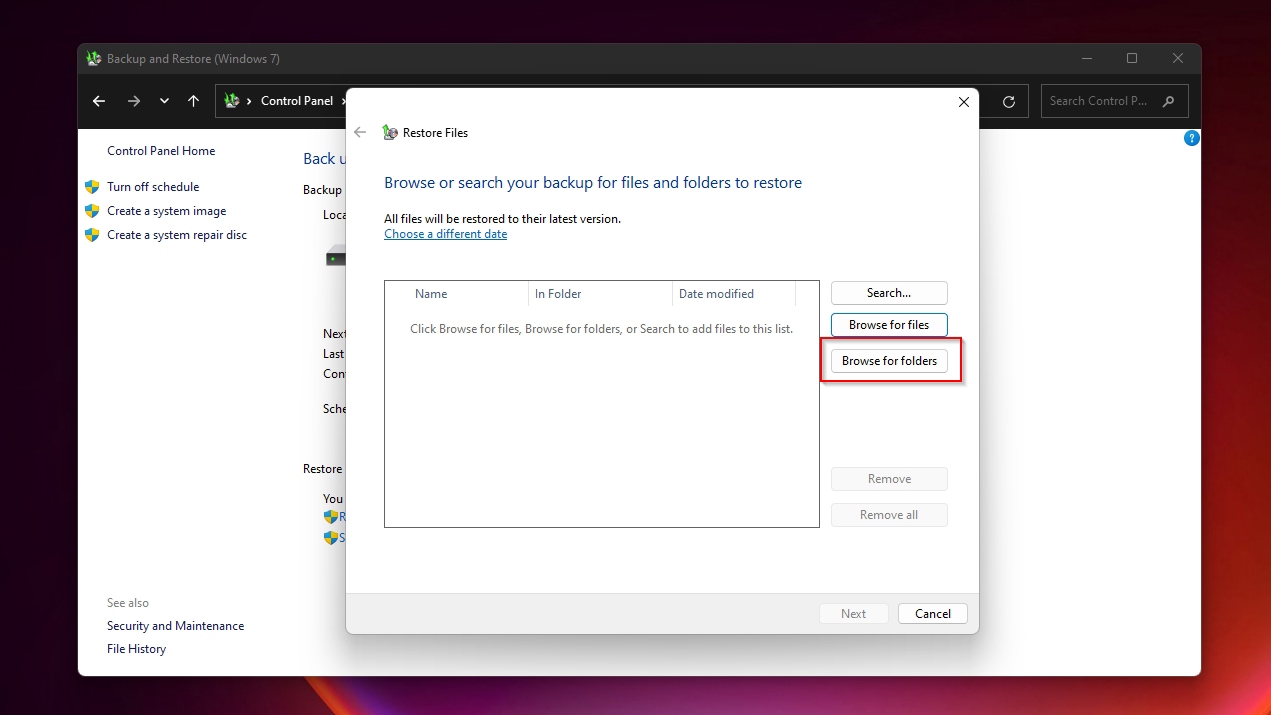Open recent locations dropdown chevron
The height and width of the screenshot is (715, 1271).
click(164, 101)
